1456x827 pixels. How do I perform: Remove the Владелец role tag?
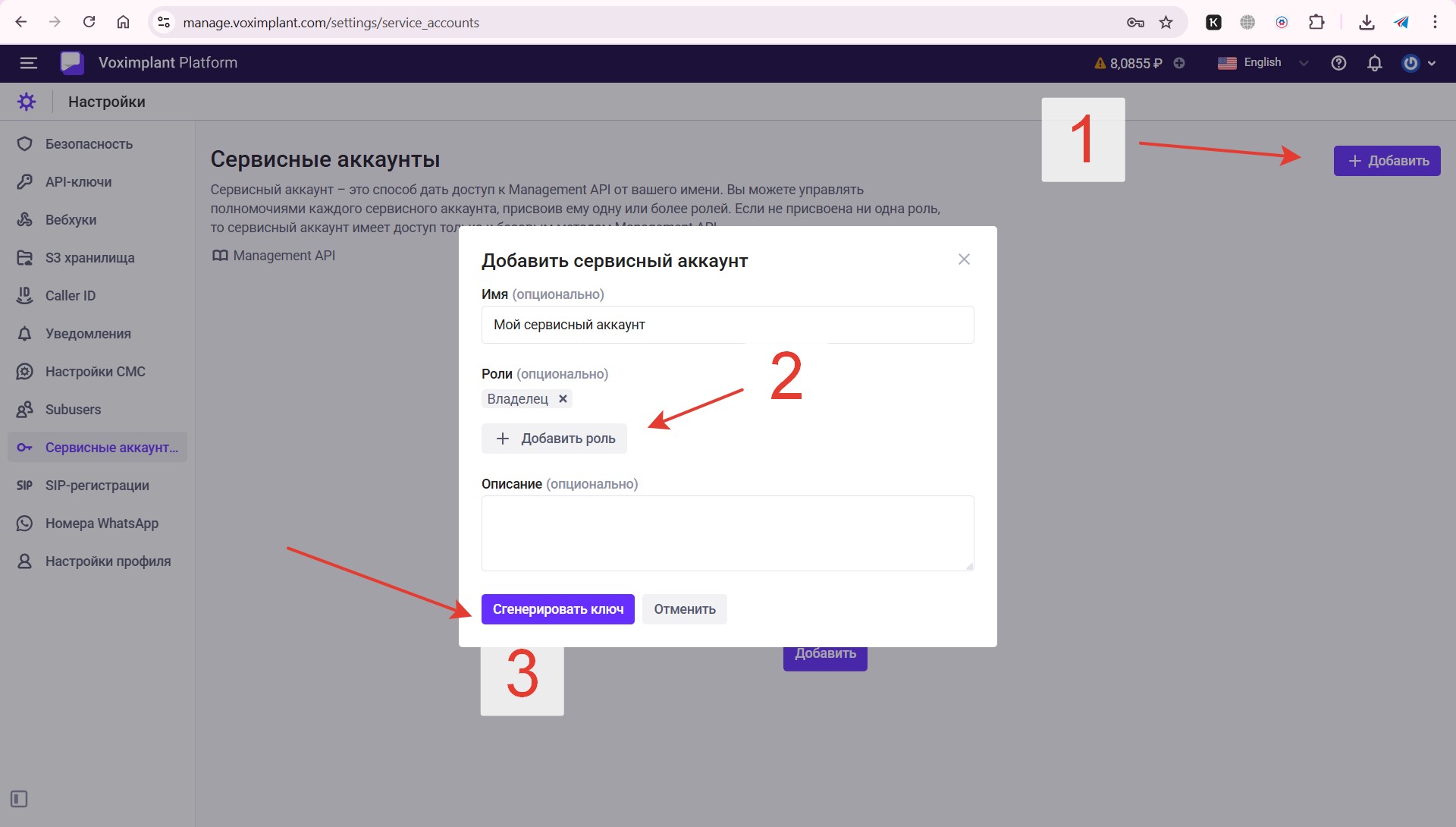click(563, 398)
